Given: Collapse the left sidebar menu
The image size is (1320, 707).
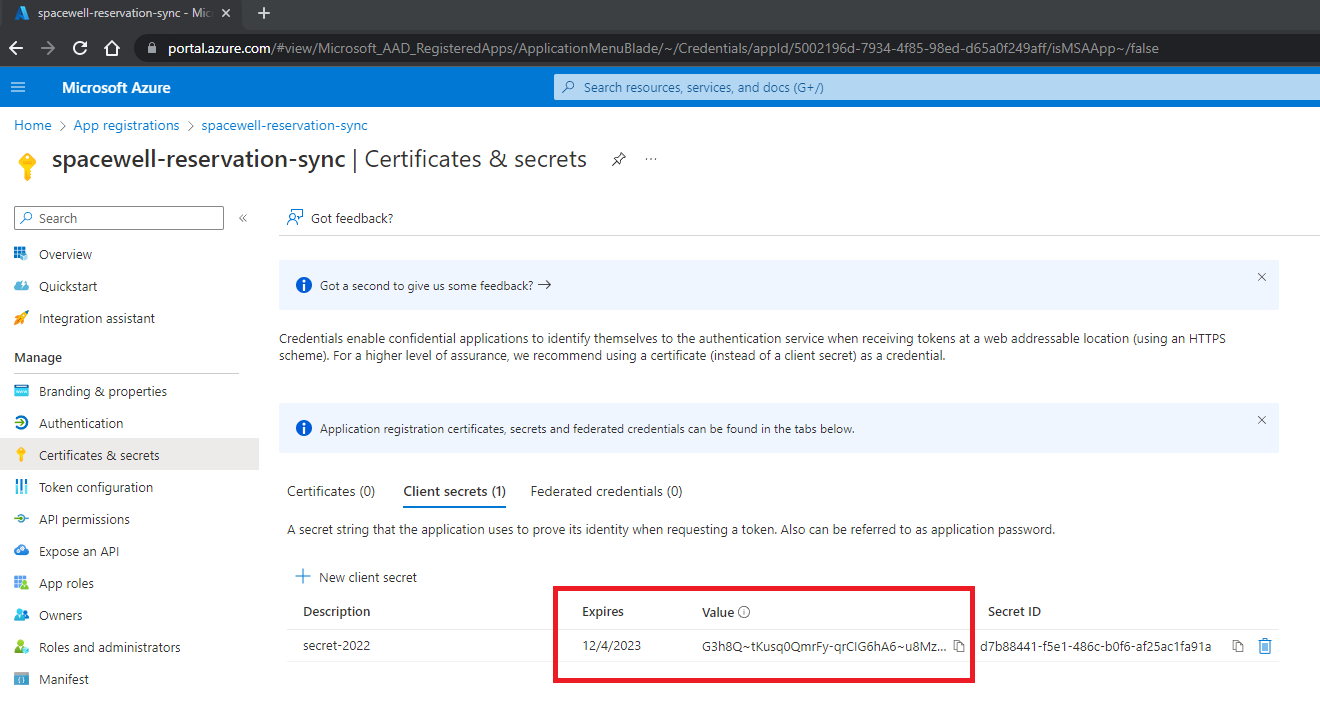Looking at the screenshot, I should (243, 218).
